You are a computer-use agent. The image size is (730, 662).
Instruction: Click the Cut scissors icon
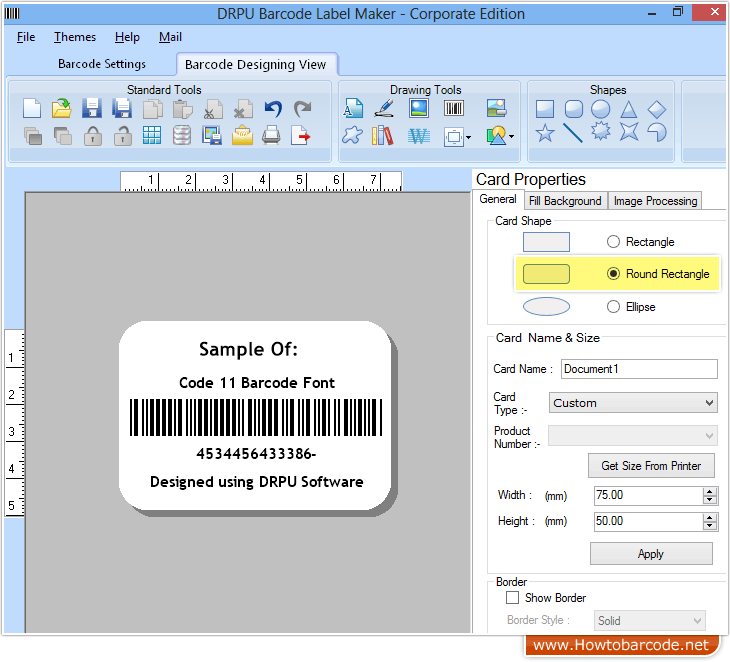click(x=213, y=109)
